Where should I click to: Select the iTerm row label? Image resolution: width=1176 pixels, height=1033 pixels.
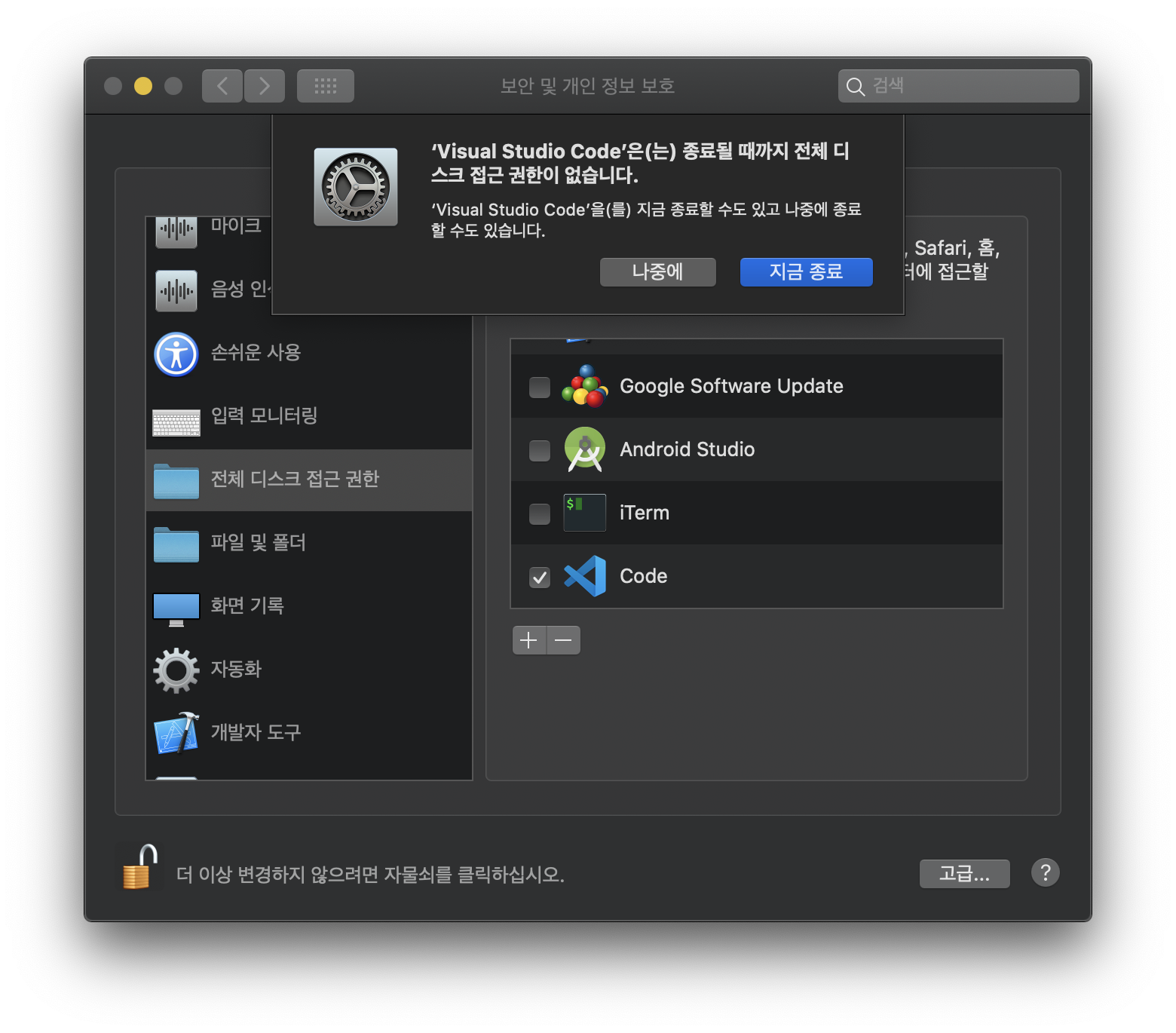coord(645,513)
